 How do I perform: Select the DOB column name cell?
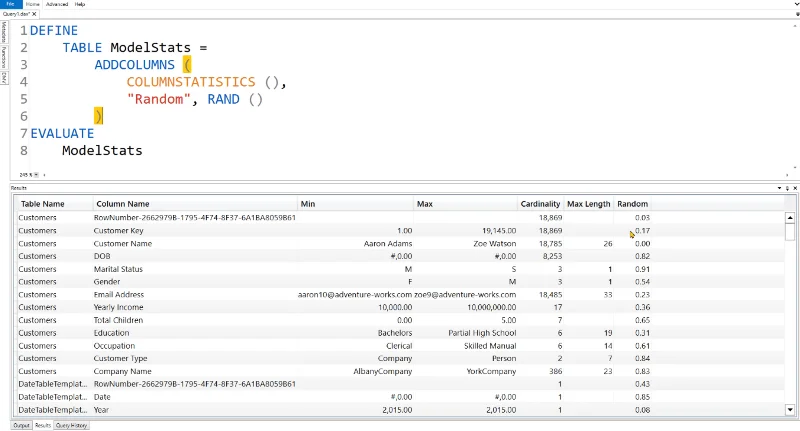(102, 256)
